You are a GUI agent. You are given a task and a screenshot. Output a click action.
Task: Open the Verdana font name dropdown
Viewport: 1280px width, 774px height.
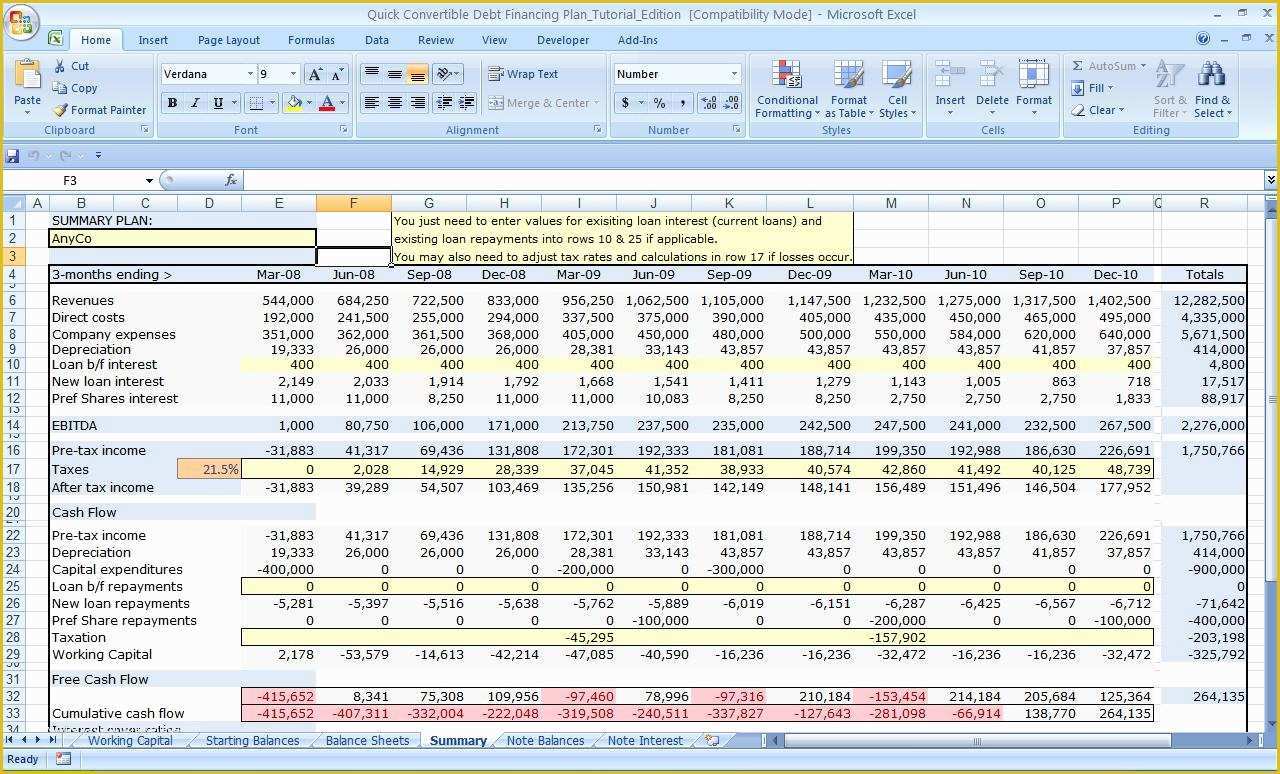250,74
